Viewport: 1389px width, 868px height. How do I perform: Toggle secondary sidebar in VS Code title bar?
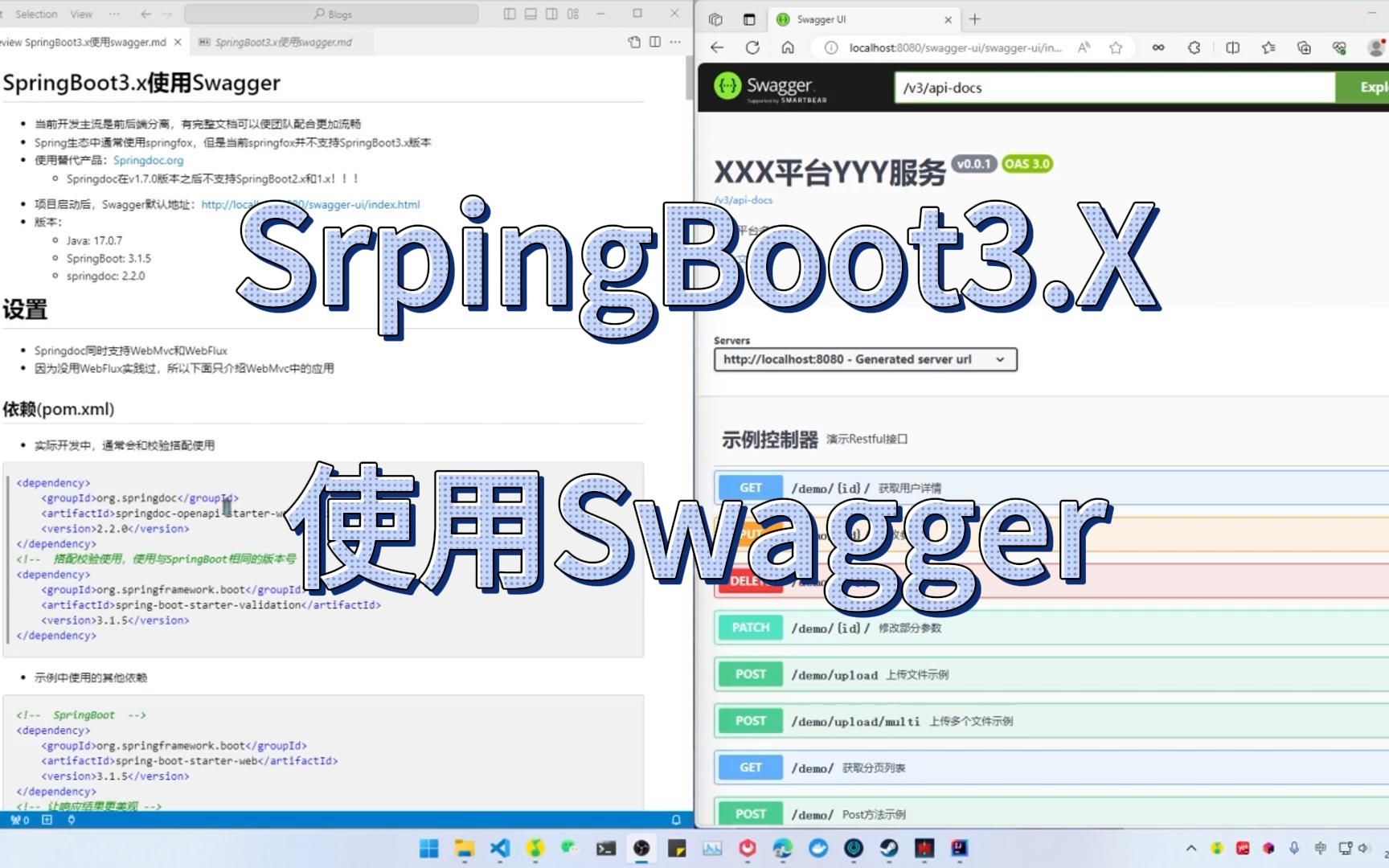551,14
